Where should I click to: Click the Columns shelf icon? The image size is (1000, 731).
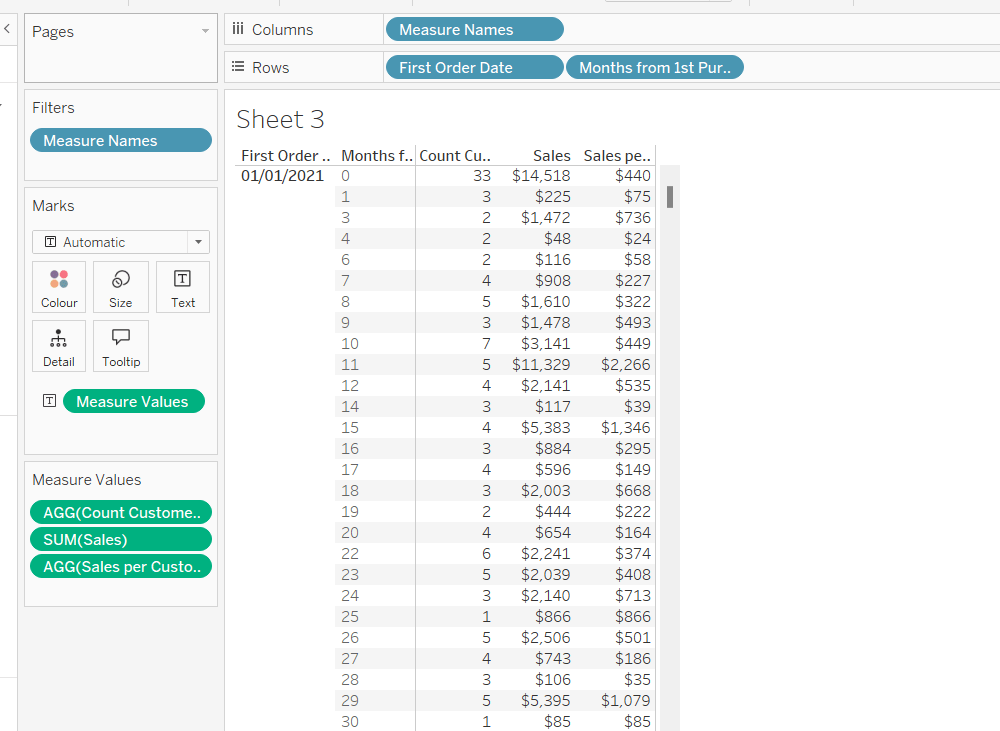[238, 30]
